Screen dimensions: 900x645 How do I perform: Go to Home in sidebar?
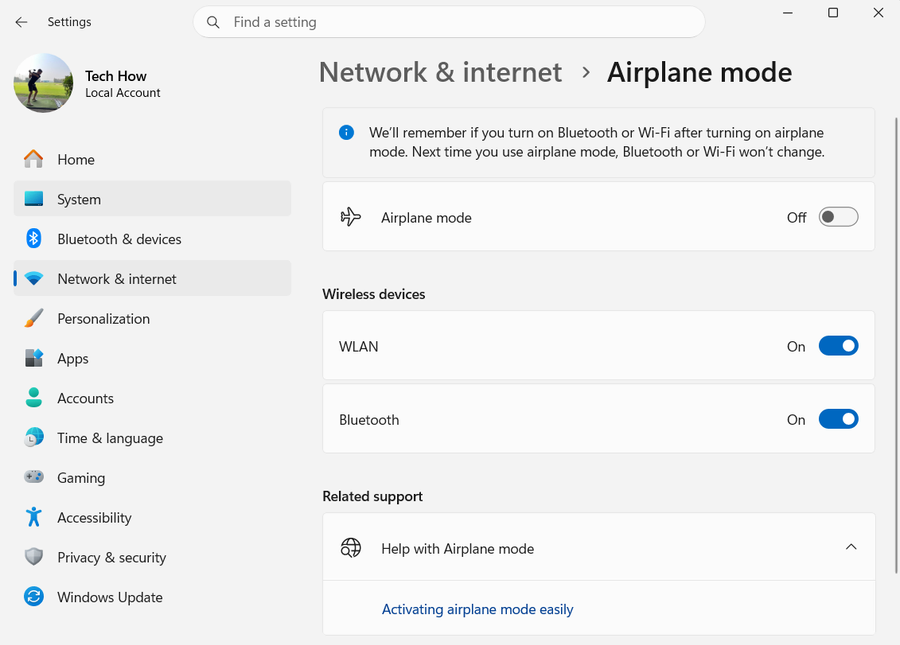coord(152,159)
